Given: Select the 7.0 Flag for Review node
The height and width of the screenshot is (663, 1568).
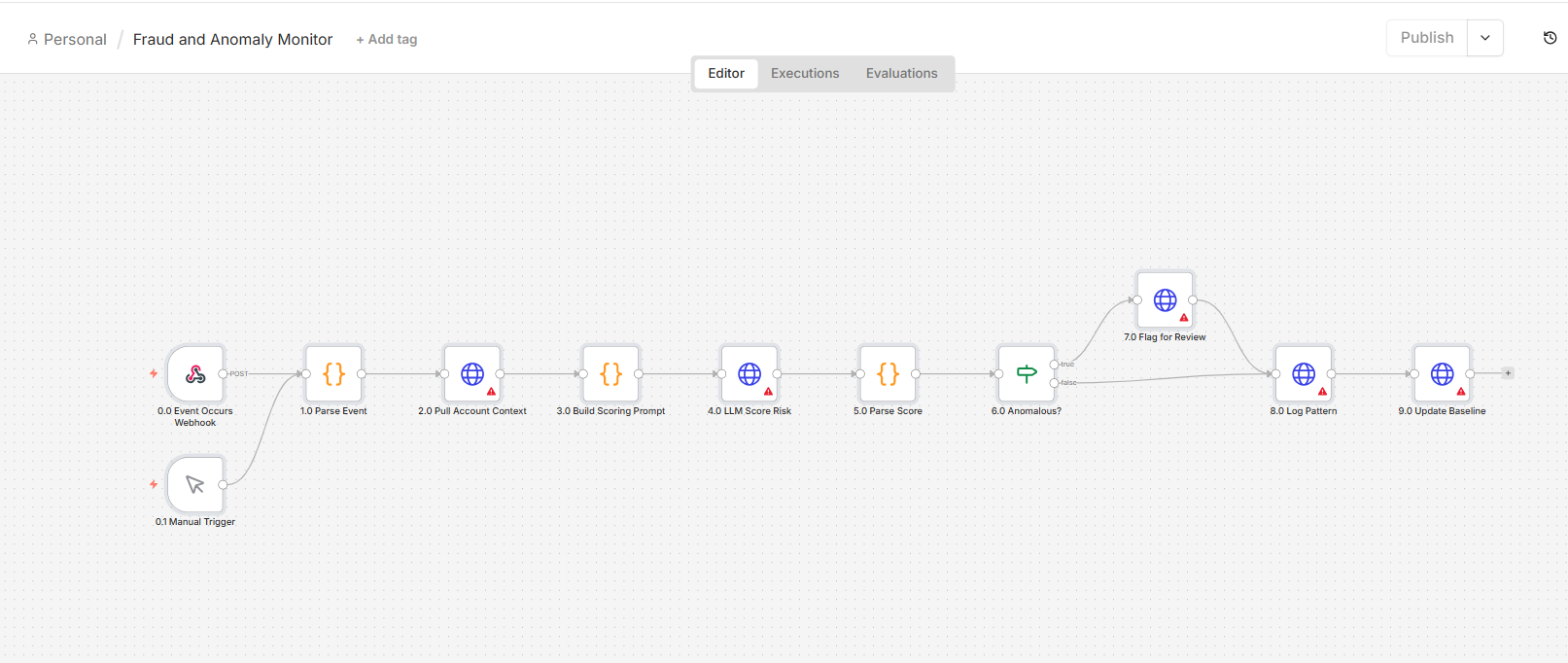Looking at the screenshot, I should pyautogui.click(x=1165, y=299).
